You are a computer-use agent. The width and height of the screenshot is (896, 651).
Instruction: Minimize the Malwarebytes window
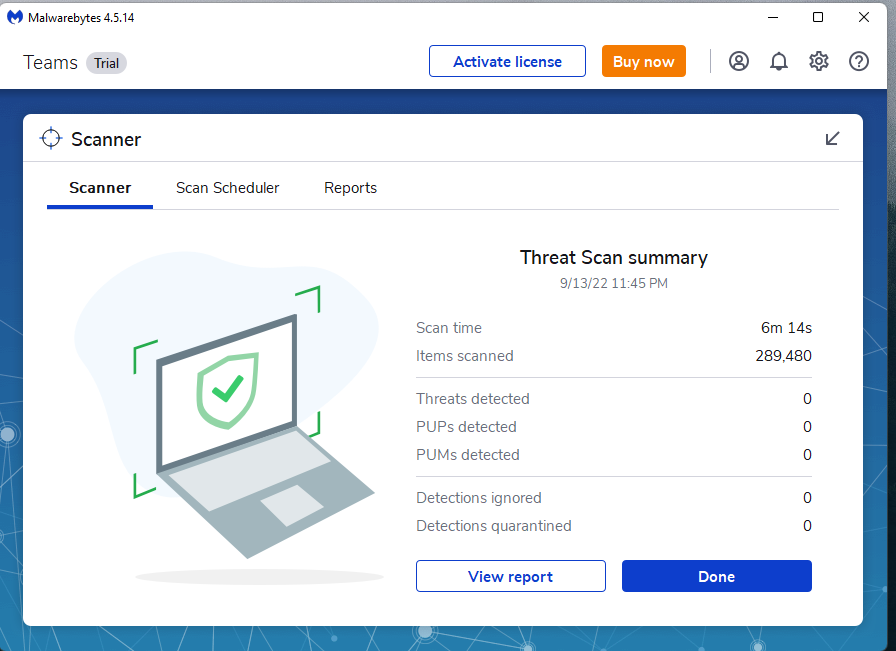click(773, 18)
